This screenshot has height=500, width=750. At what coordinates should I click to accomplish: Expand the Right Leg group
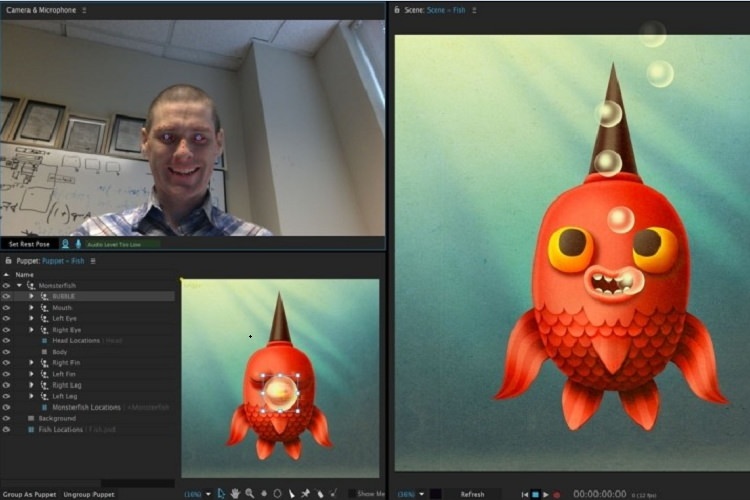[x=32, y=385]
